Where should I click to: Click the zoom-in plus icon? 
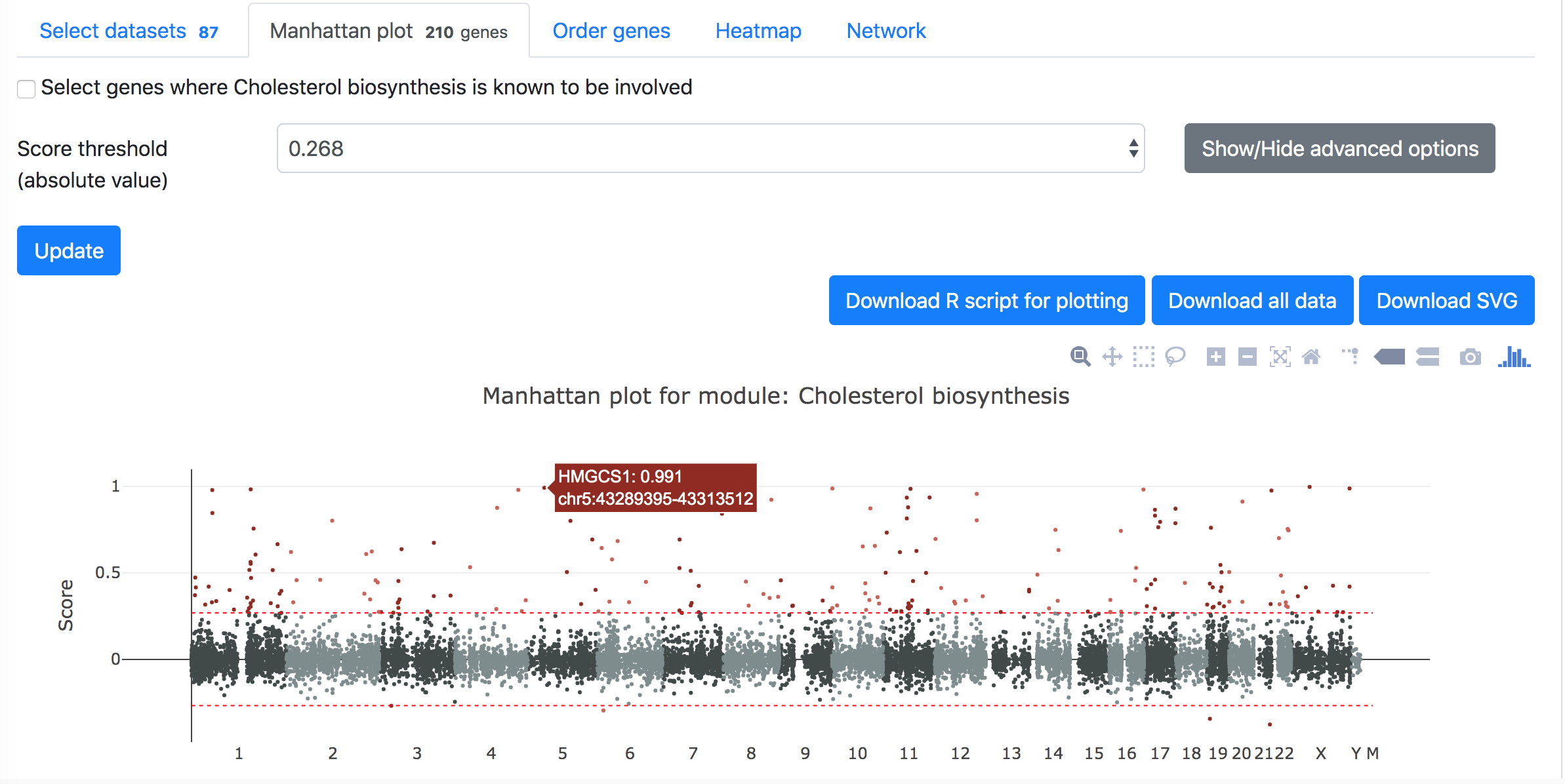[1206, 356]
